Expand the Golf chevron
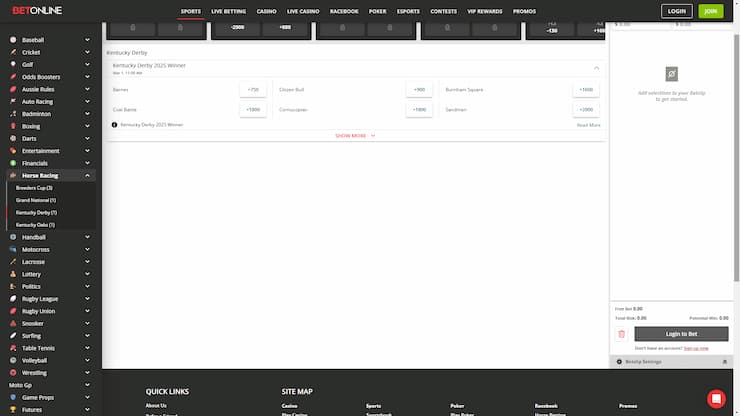 87,64
